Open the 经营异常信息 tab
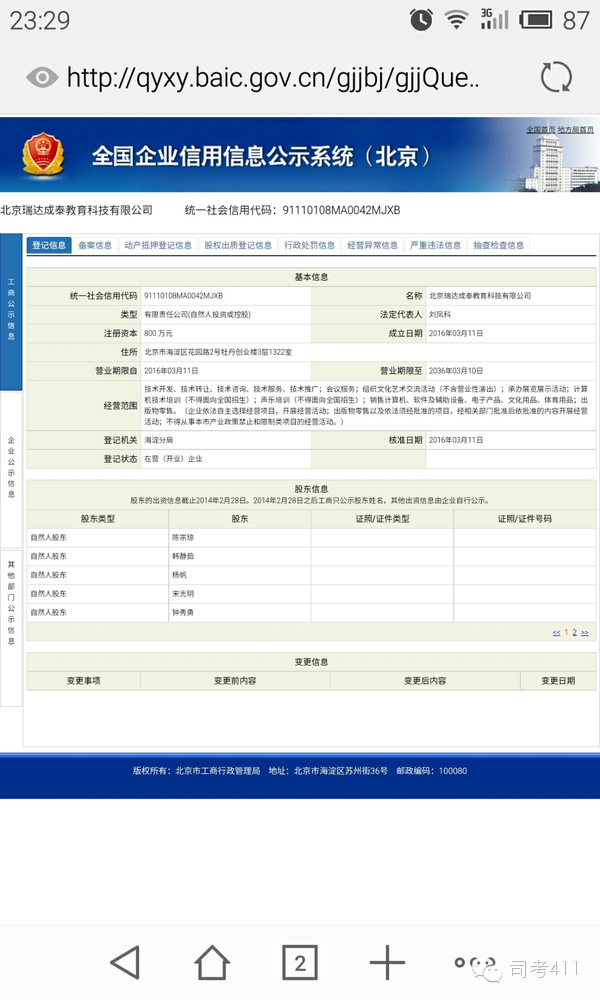 pyautogui.click(x=372, y=245)
